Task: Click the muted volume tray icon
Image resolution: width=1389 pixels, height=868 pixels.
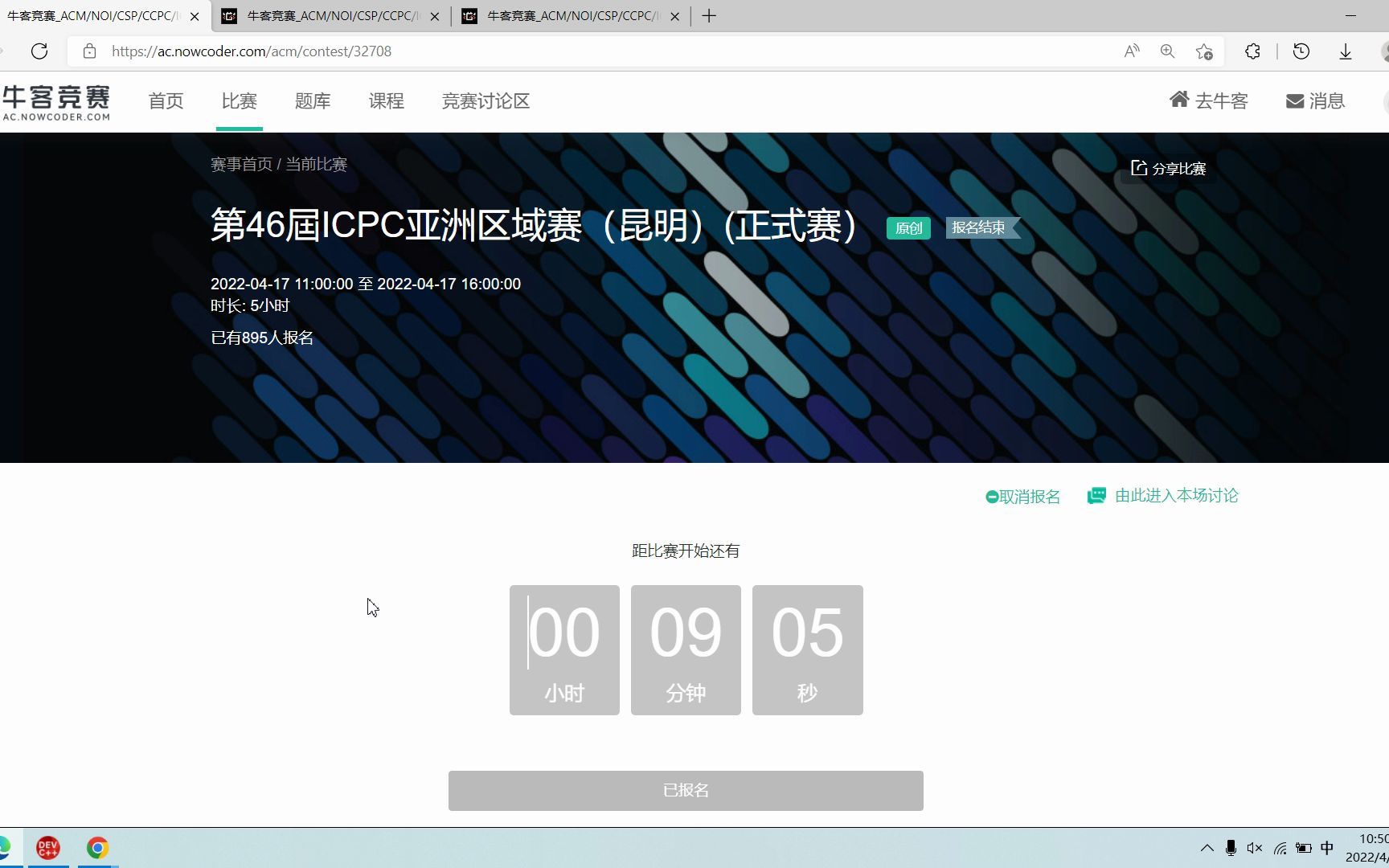Action: (1255, 848)
